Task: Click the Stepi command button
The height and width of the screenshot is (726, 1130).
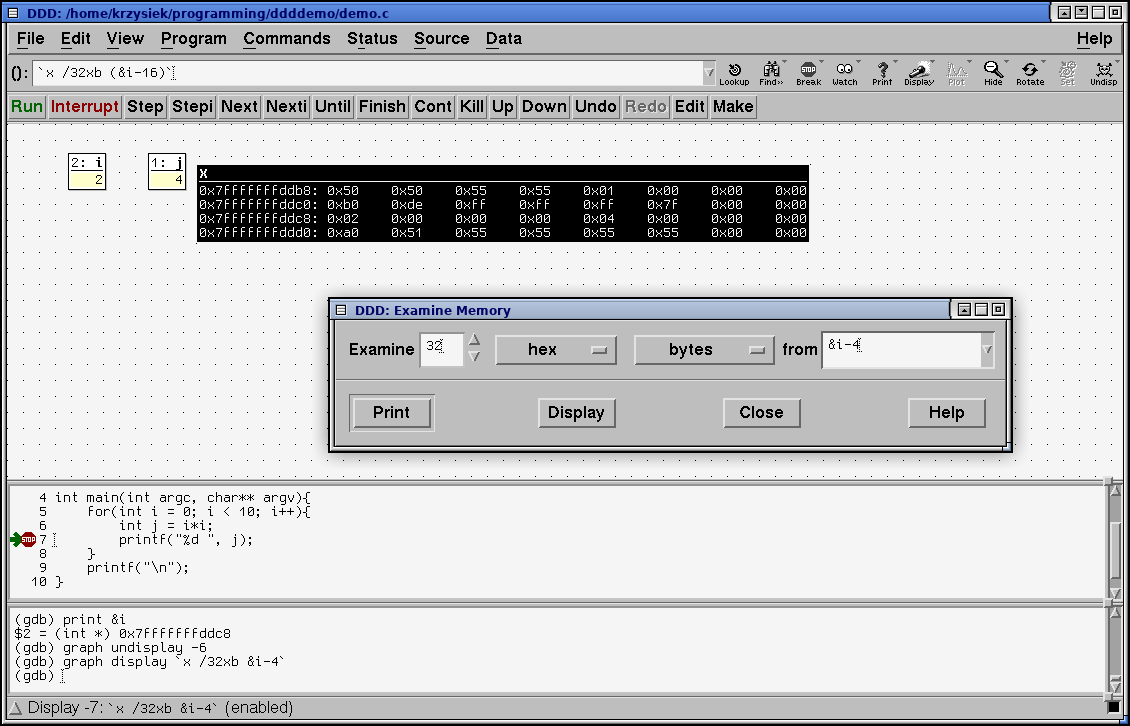Action: [192, 107]
